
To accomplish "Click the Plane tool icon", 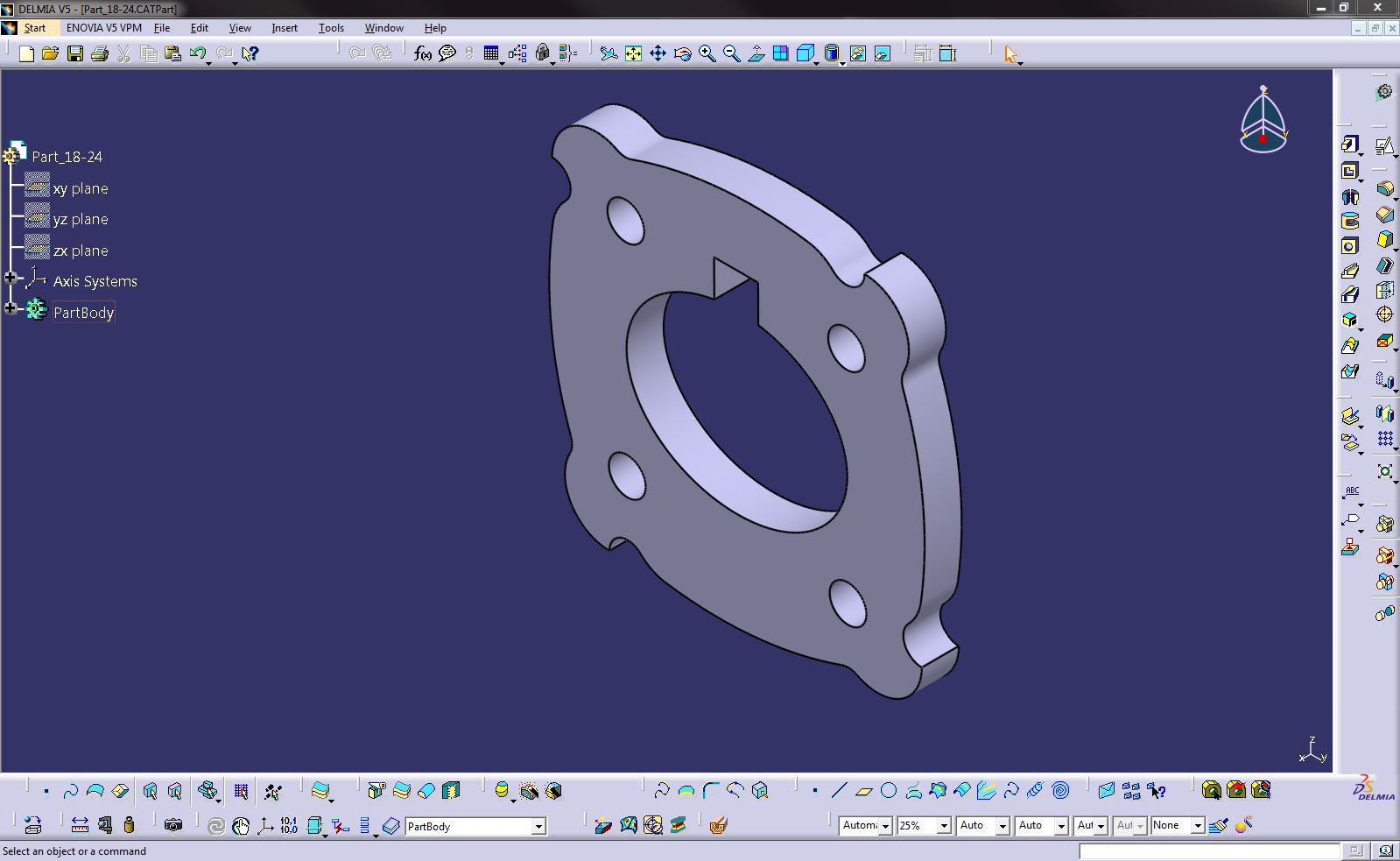I will point(864,791).
